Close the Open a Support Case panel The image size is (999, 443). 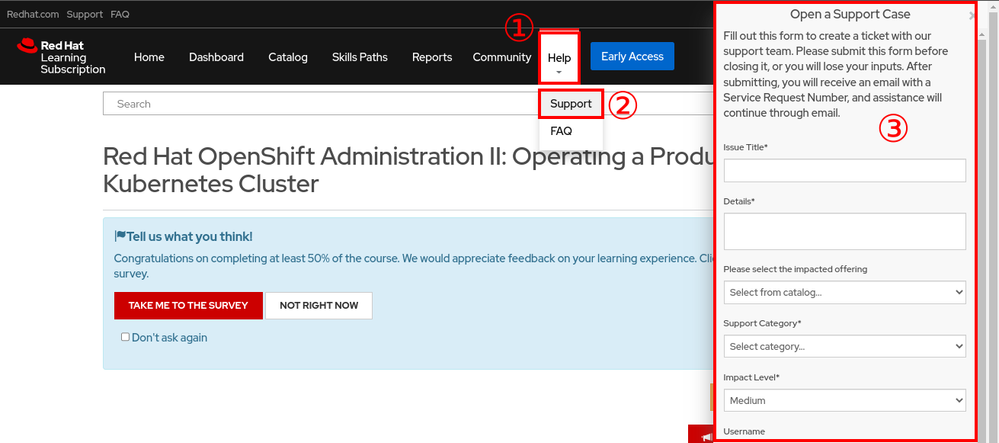972,16
